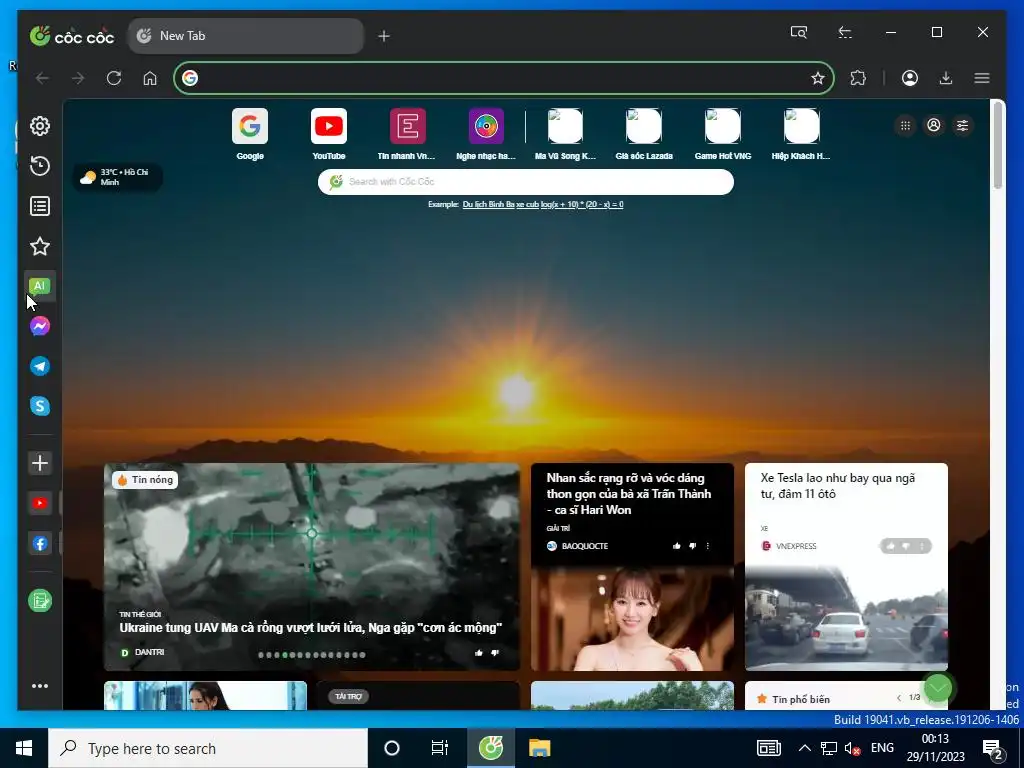
Task: Open the Windows Start menu
Action: pos(24,748)
